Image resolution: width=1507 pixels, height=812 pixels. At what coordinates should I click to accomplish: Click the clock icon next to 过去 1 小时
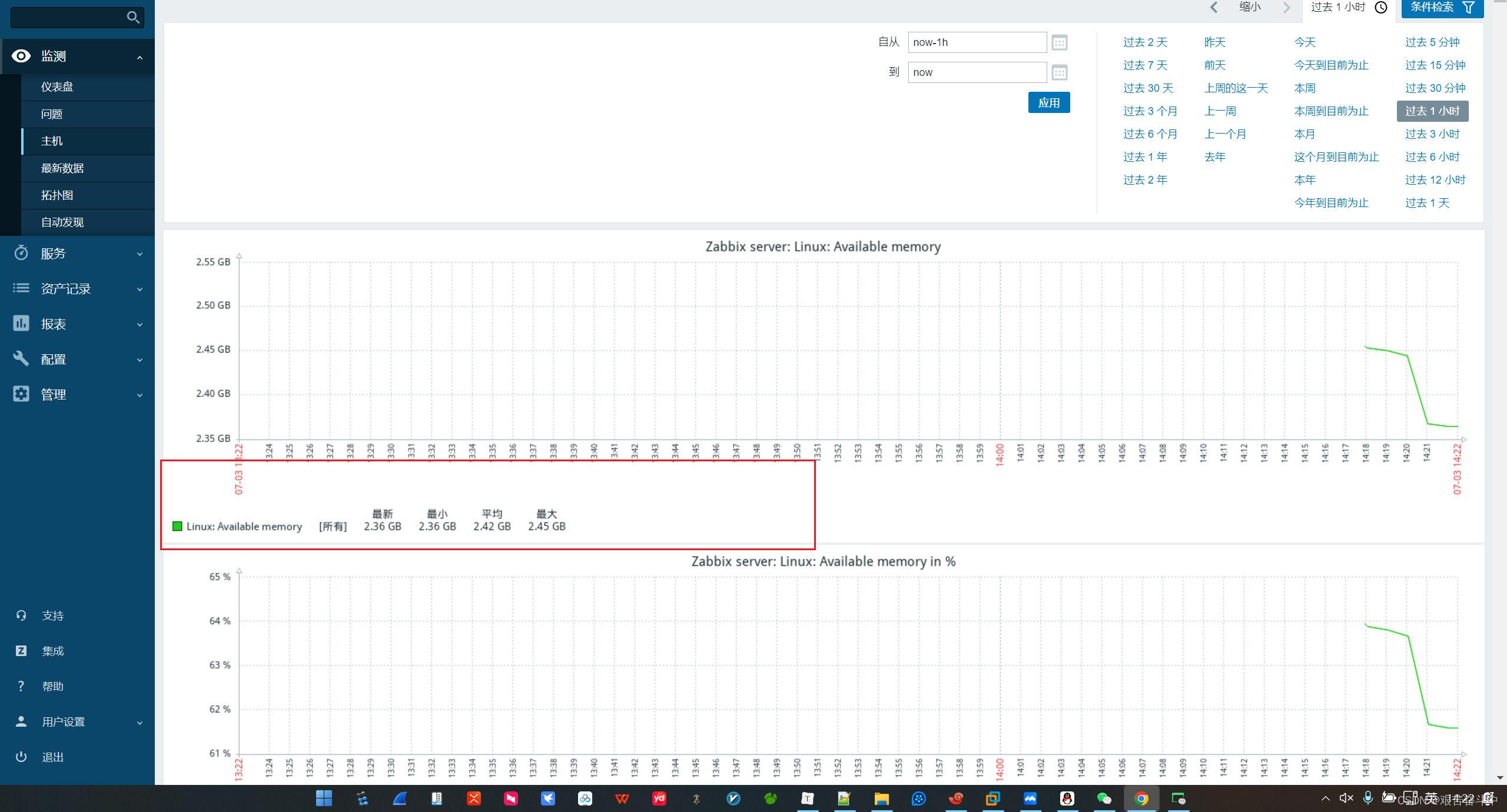click(x=1382, y=8)
